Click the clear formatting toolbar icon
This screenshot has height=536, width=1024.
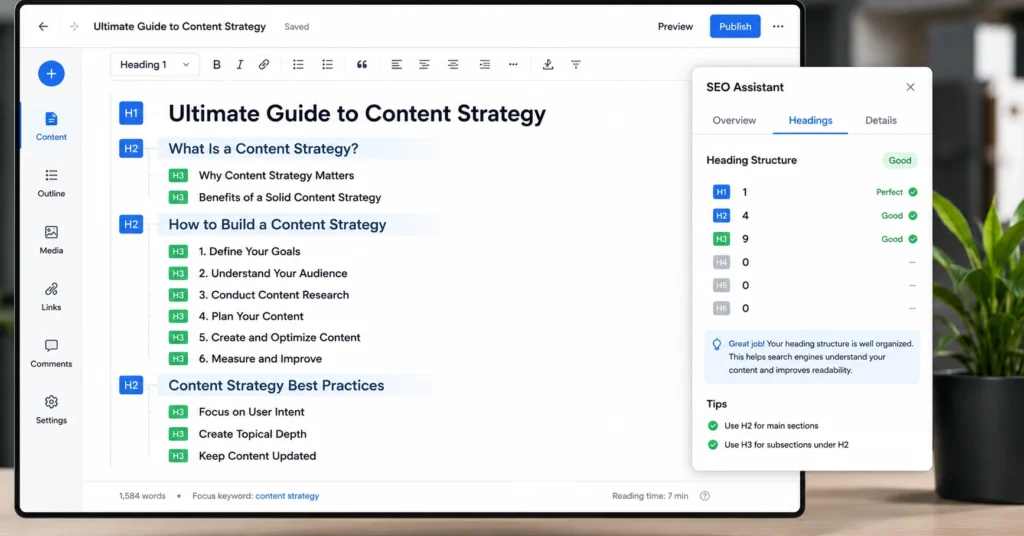[x=575, y=65]
